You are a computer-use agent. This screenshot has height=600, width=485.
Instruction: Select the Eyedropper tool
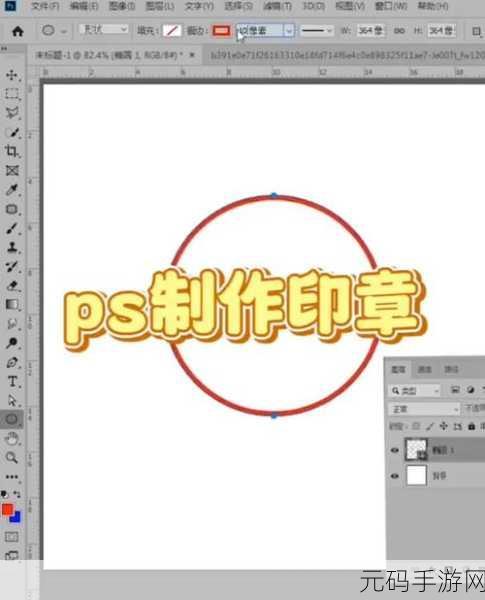(x=11, y=190)
